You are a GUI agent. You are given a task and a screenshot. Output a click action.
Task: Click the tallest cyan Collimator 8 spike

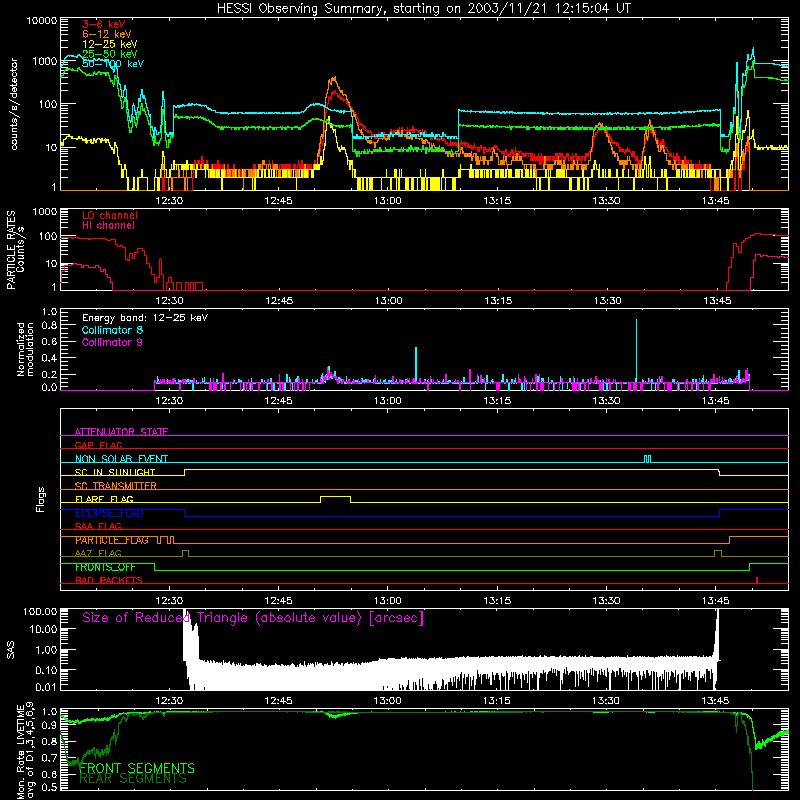pos(636,350)
